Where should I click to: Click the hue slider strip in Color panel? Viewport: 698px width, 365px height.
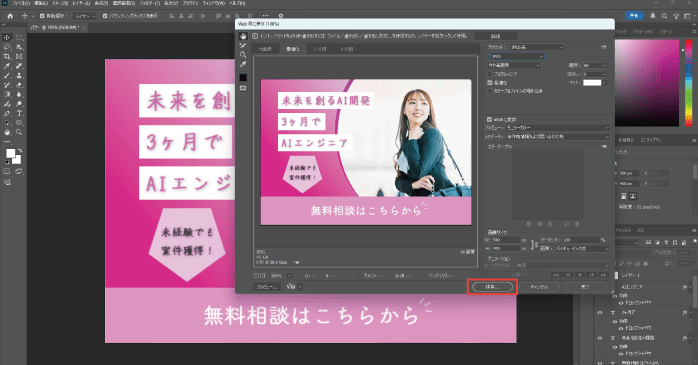pos(689,83)
